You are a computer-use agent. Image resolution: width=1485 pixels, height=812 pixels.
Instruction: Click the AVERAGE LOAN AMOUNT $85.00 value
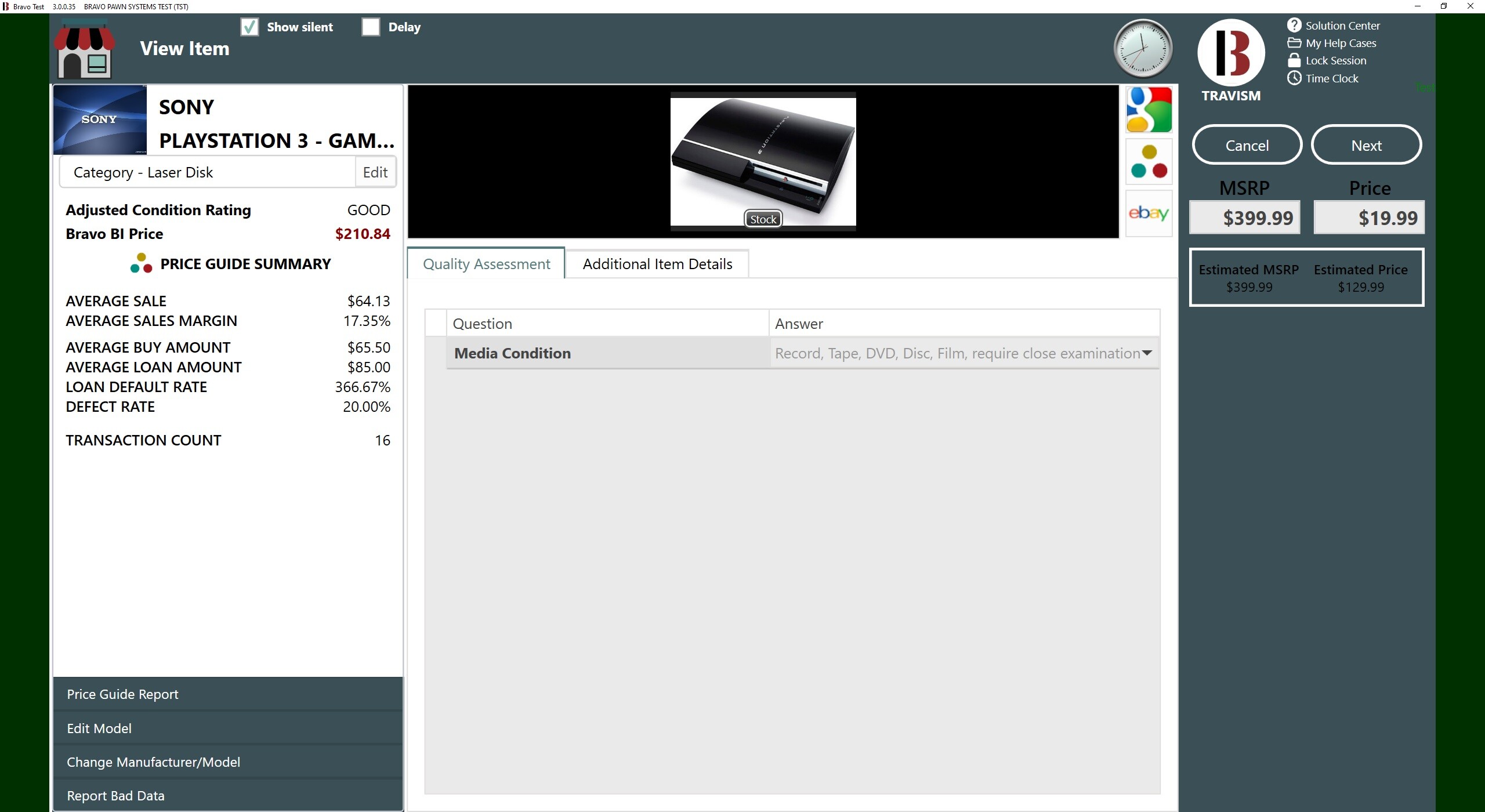coord(368,367)
